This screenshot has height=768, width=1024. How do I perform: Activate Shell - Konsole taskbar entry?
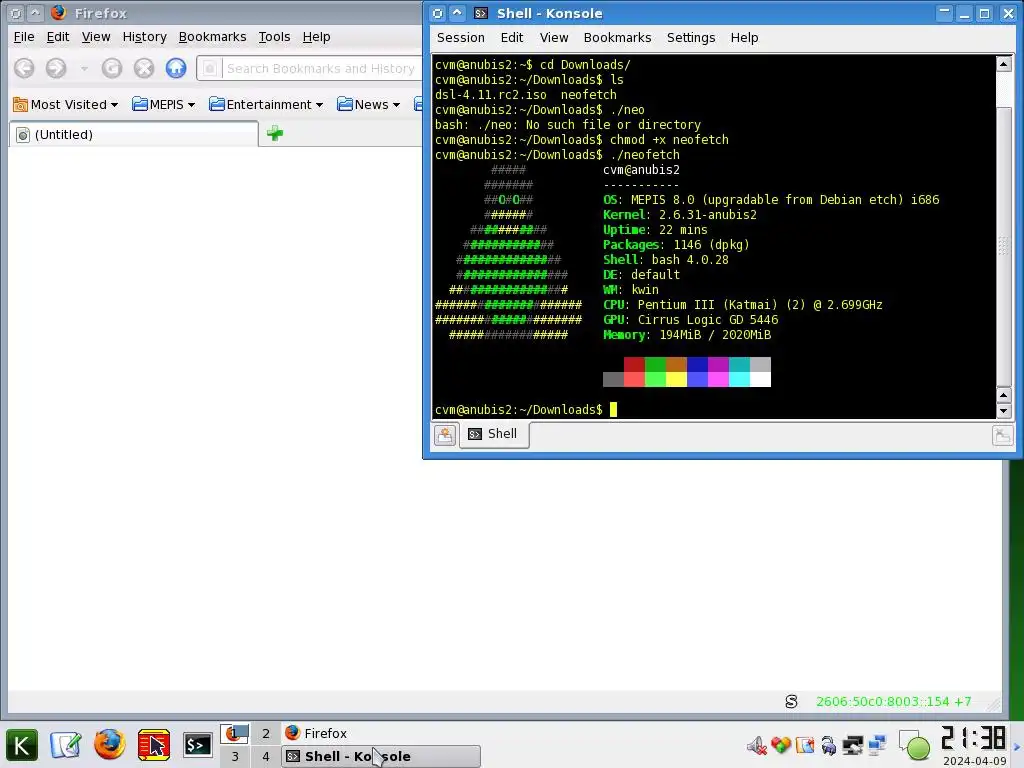click(382, 756)
